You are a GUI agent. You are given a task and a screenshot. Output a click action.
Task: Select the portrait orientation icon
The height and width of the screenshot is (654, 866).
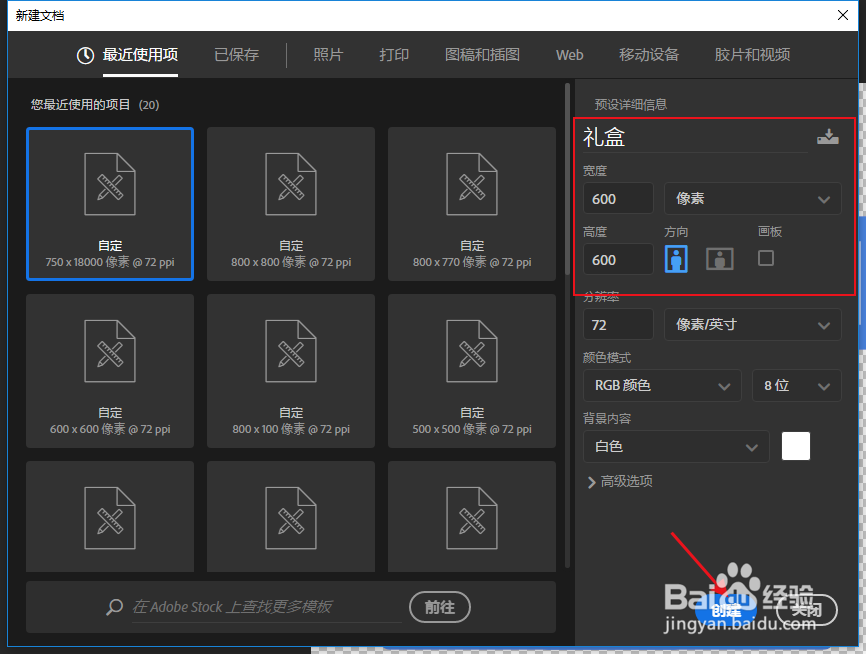click(x=676, y=258)
